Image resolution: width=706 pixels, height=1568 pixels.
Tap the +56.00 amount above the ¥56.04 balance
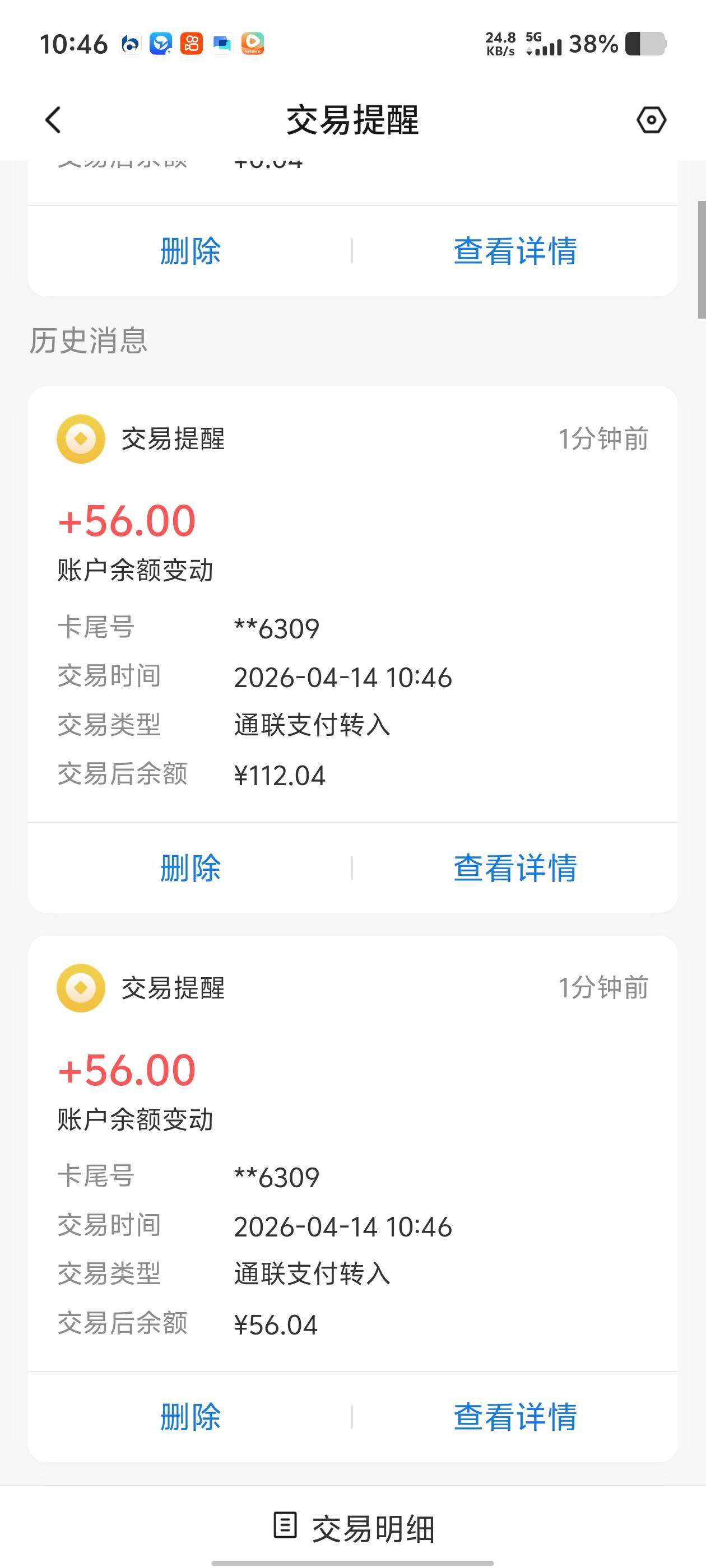click(127, 1070)
